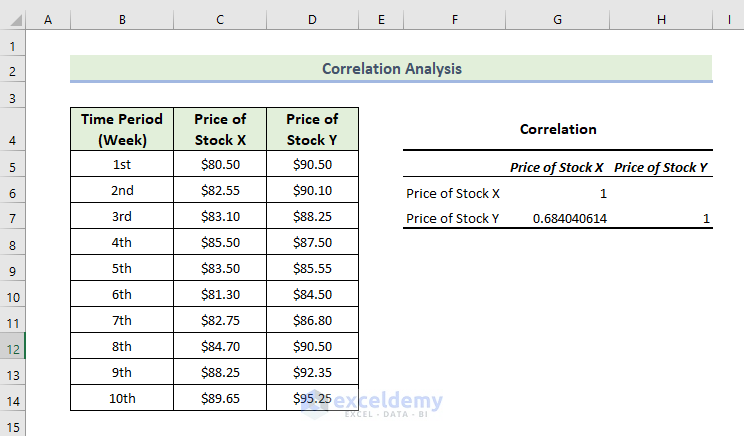Select column G header
This screenshot has width=744, height=436.
coord(557,20)
